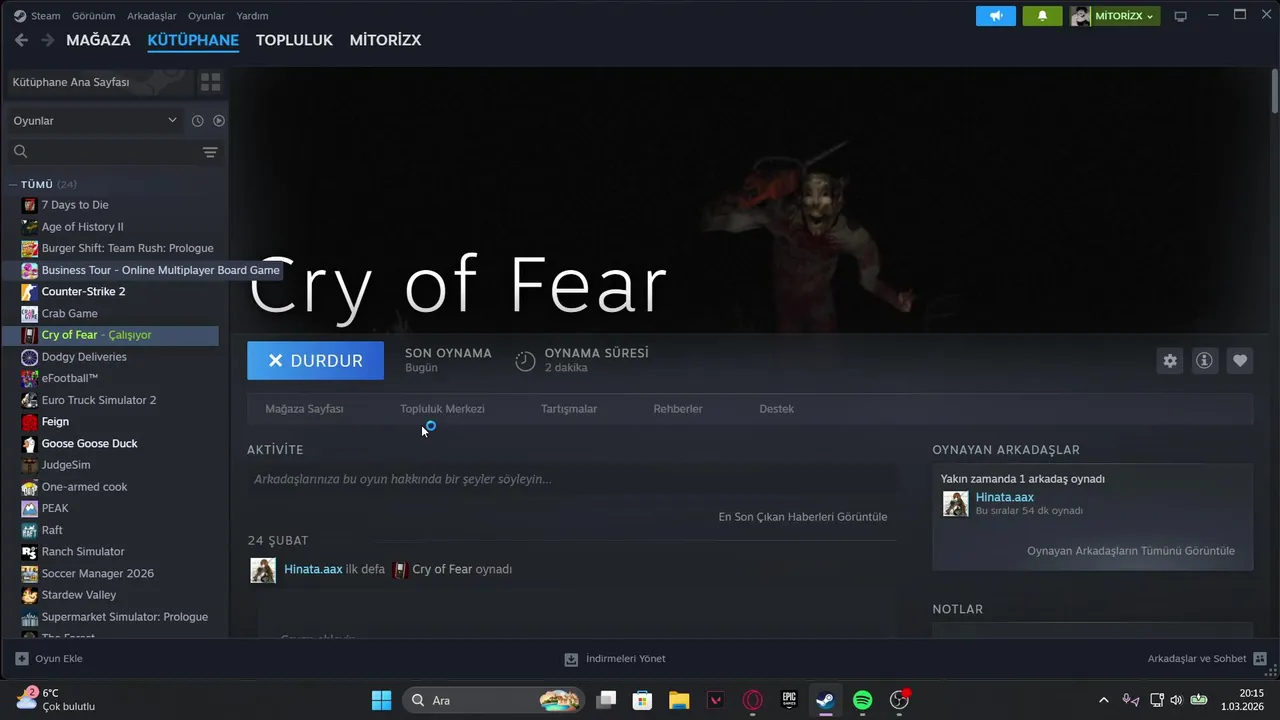
Task: Switch to collections grid view icon
Action: (x=210, y=82)
